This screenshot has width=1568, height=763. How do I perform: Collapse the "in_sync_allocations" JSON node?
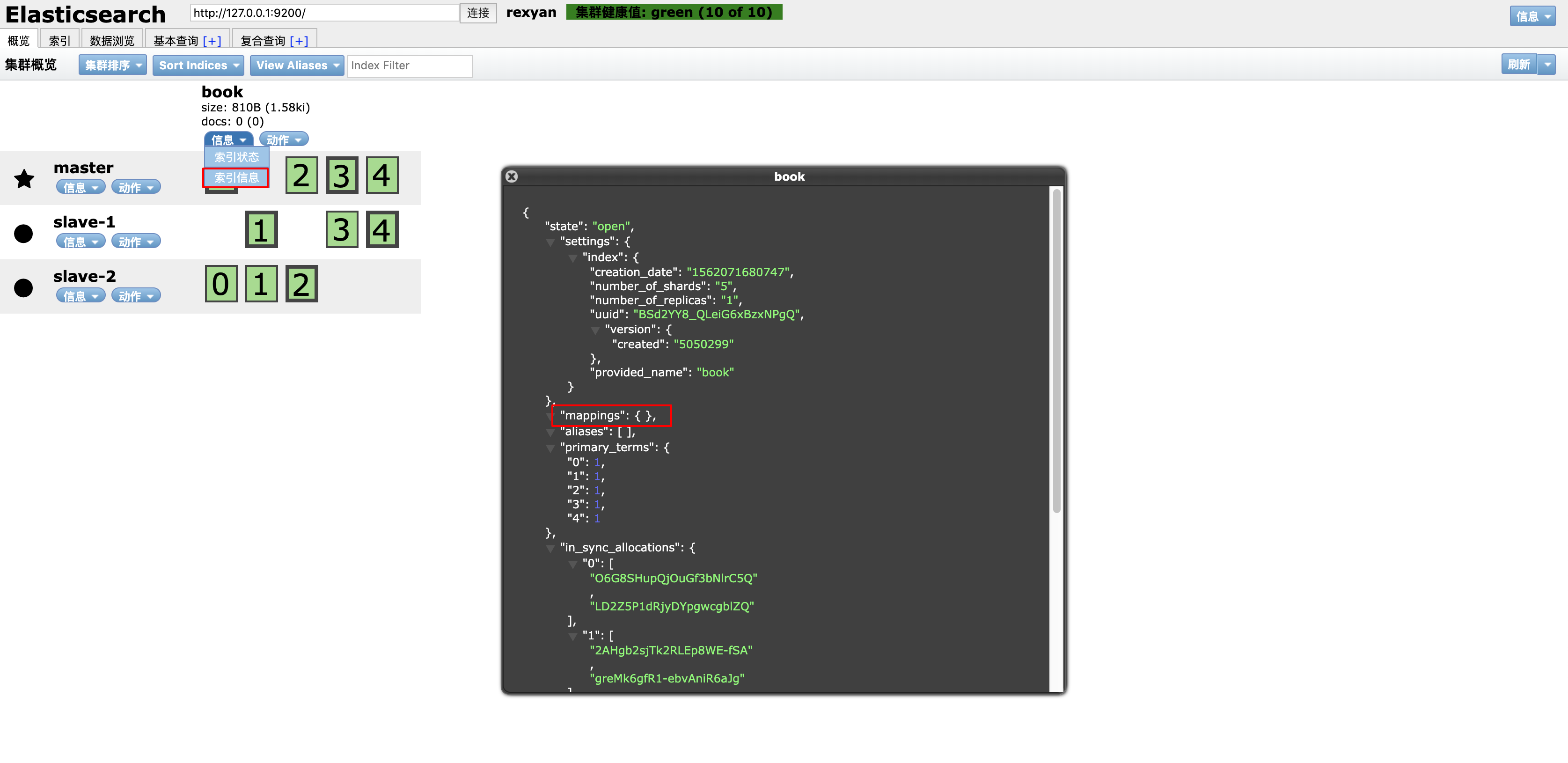coord(550,549)
